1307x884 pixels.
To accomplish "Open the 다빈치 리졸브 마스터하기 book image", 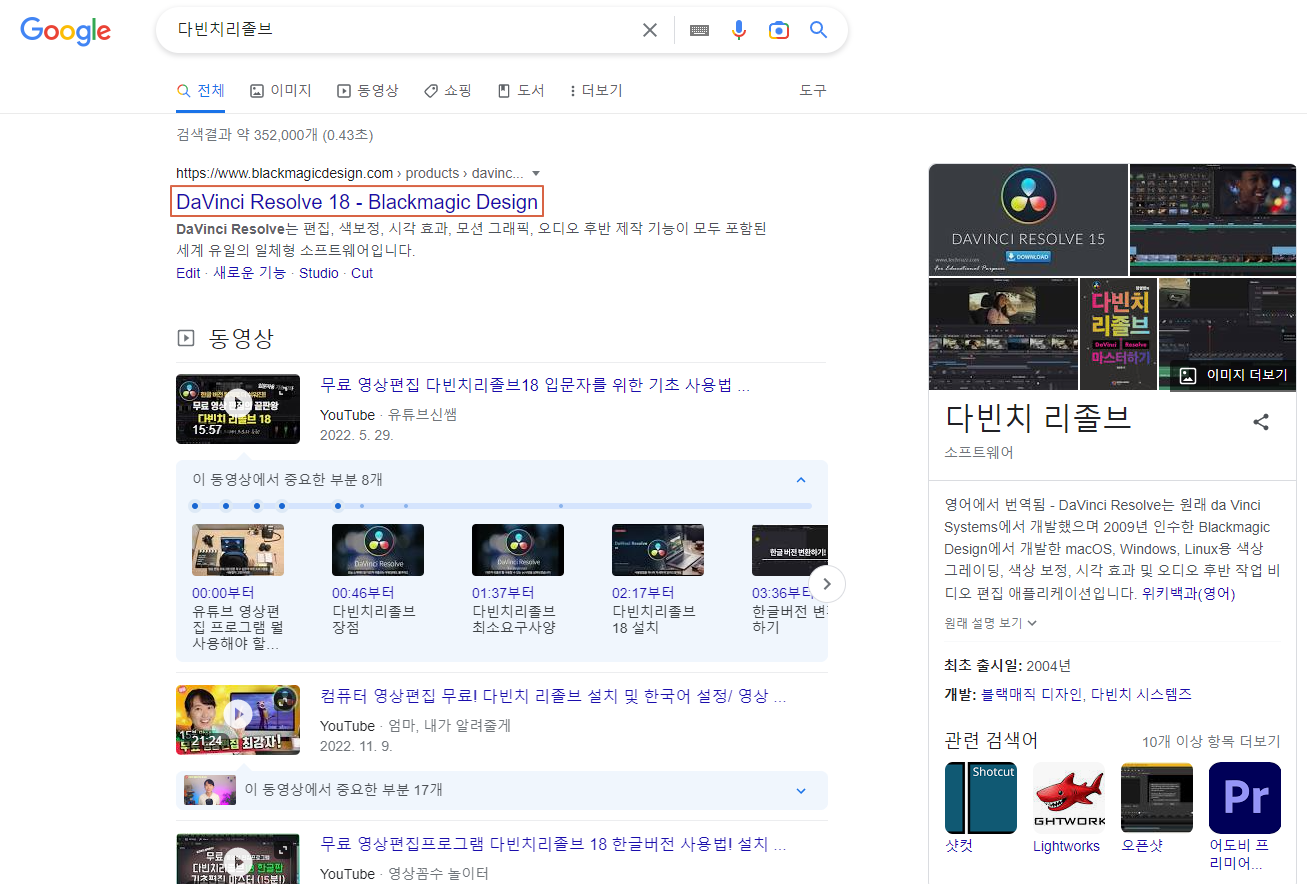I will (1118, 334).
